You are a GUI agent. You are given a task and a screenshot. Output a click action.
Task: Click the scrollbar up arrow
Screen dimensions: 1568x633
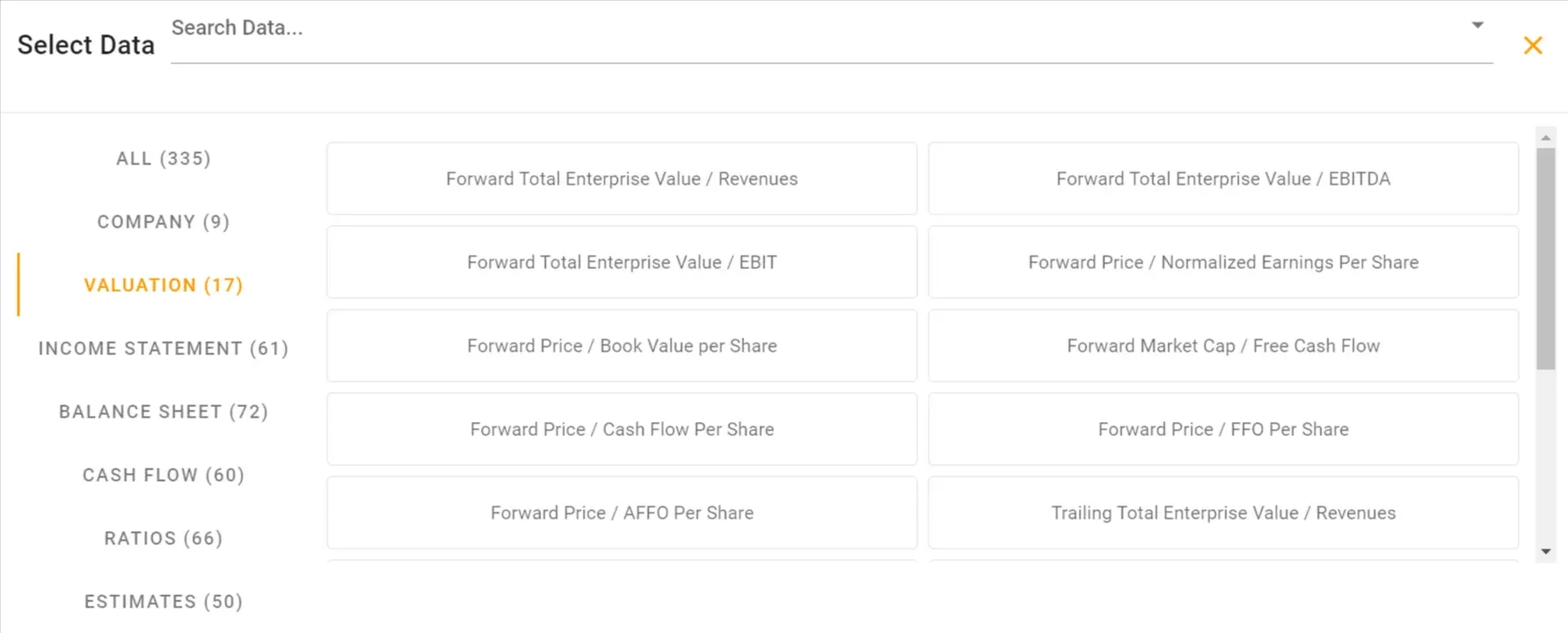(x=1546, y=139)
